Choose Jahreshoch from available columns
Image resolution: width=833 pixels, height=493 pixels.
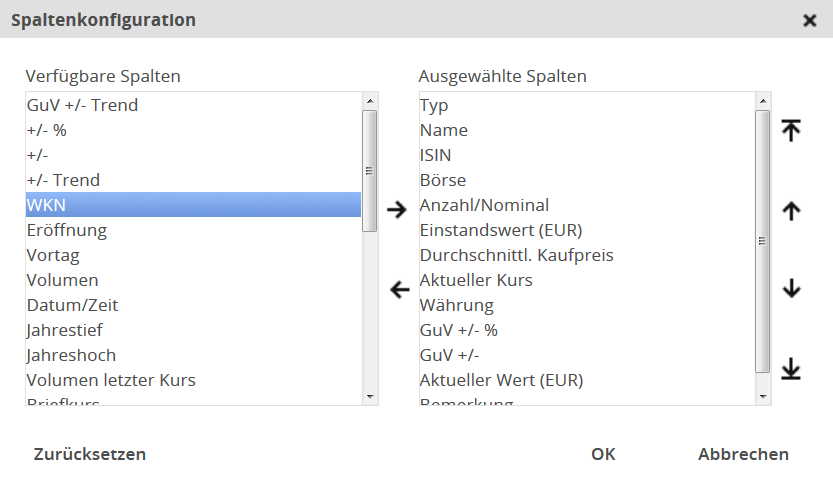(193, 355)
